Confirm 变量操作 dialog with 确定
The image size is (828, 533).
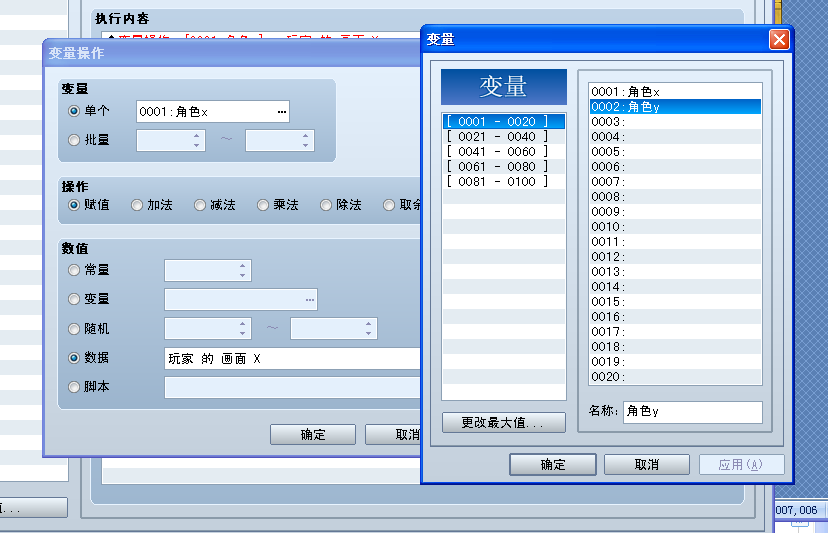pos(313,435)
